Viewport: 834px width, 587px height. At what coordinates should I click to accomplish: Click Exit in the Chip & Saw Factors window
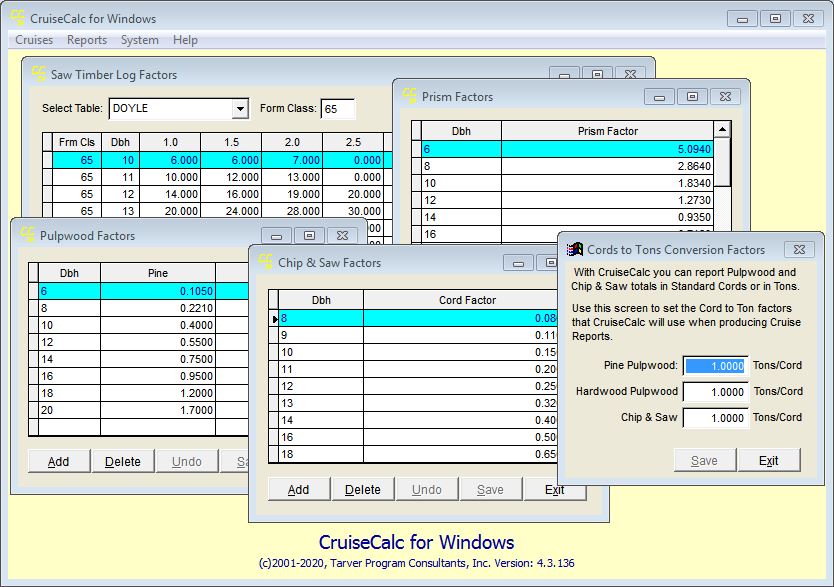[x=555, y=489]
